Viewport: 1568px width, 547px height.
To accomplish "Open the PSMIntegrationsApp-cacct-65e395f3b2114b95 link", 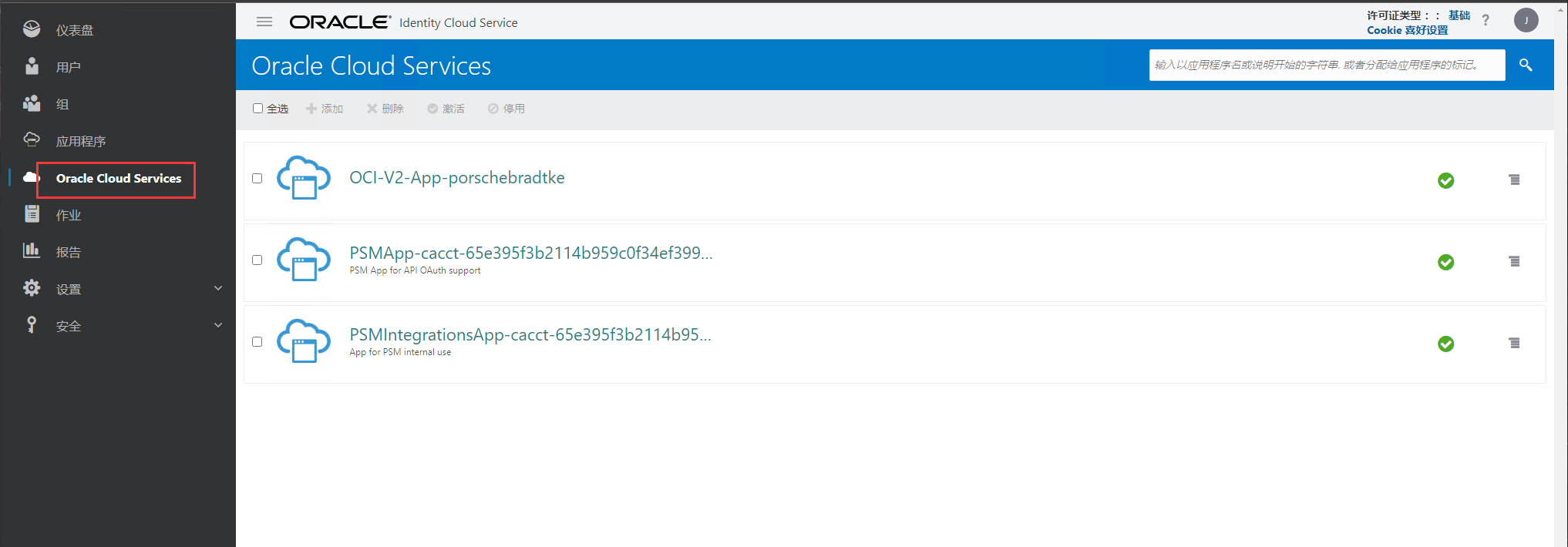I will tap(530, 334).
